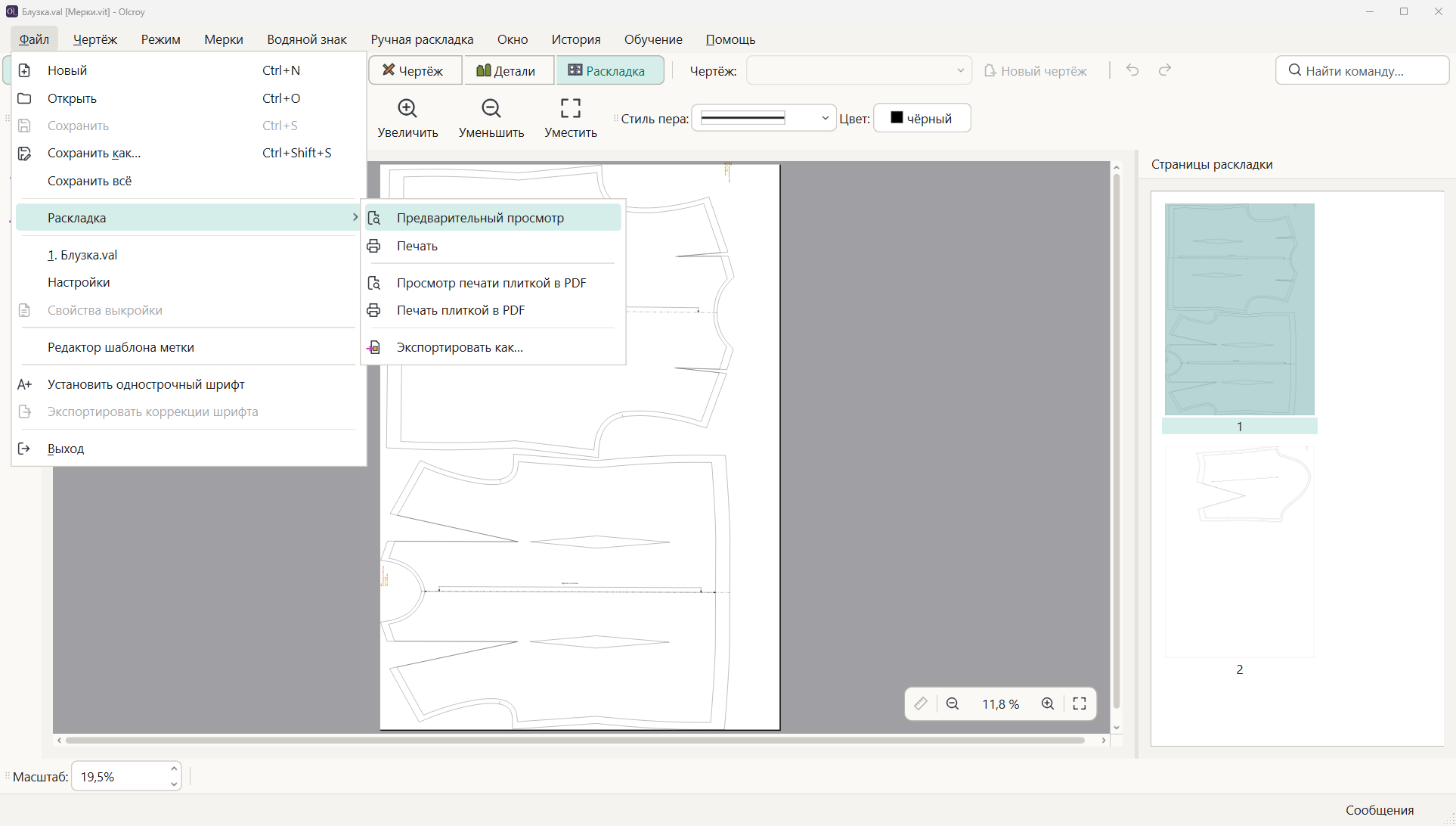Open the Мерки menu
The image size is (1456, 826).
(x=224, y=39)
